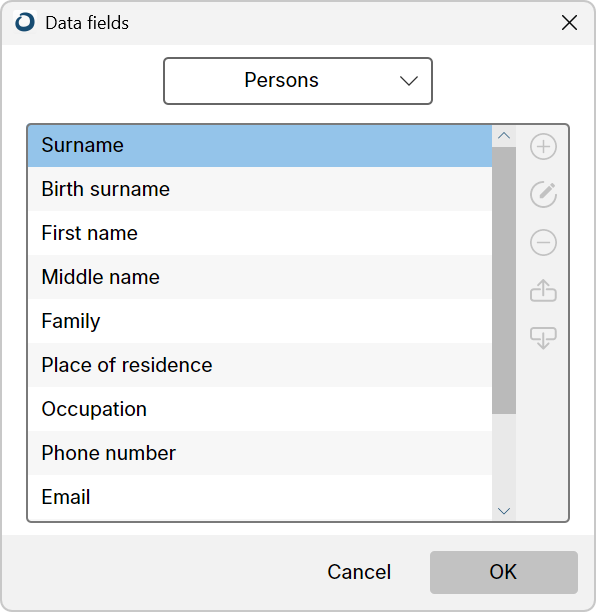Select the First name field
Image resolution: width=596 pixels, height=612 pixels.
260,233
